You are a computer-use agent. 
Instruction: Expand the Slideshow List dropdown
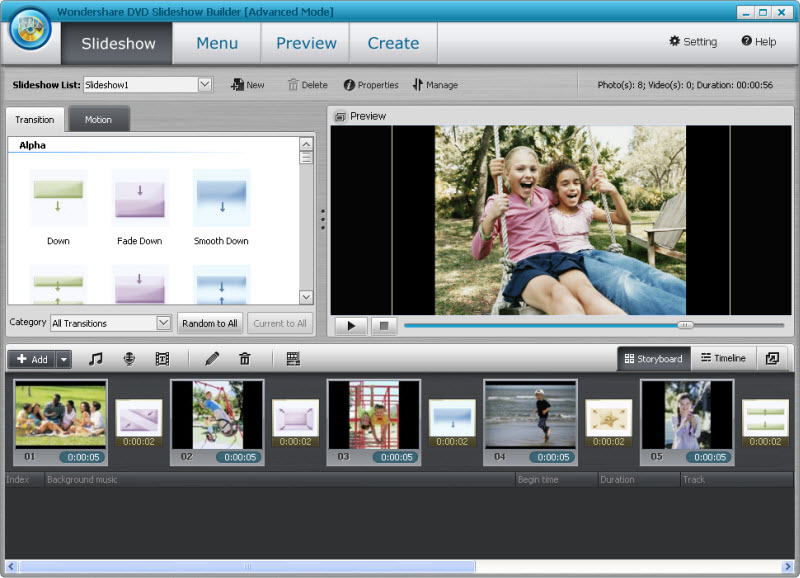205,85
